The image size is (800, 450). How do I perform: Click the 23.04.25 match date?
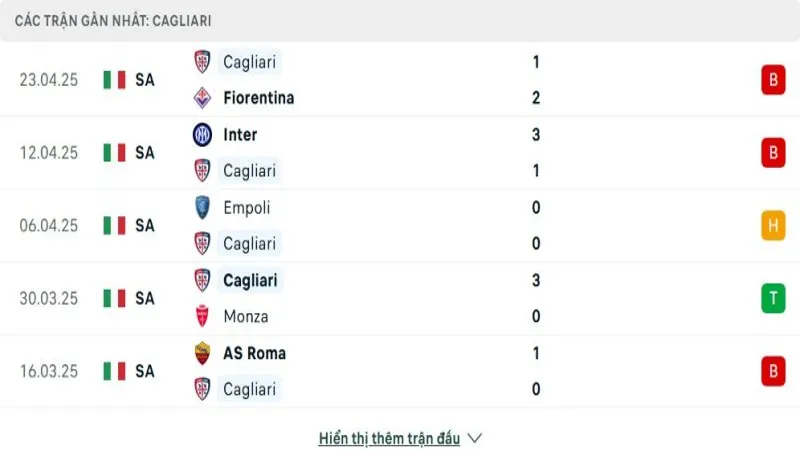pyautogui.click(x=48, y=80)
